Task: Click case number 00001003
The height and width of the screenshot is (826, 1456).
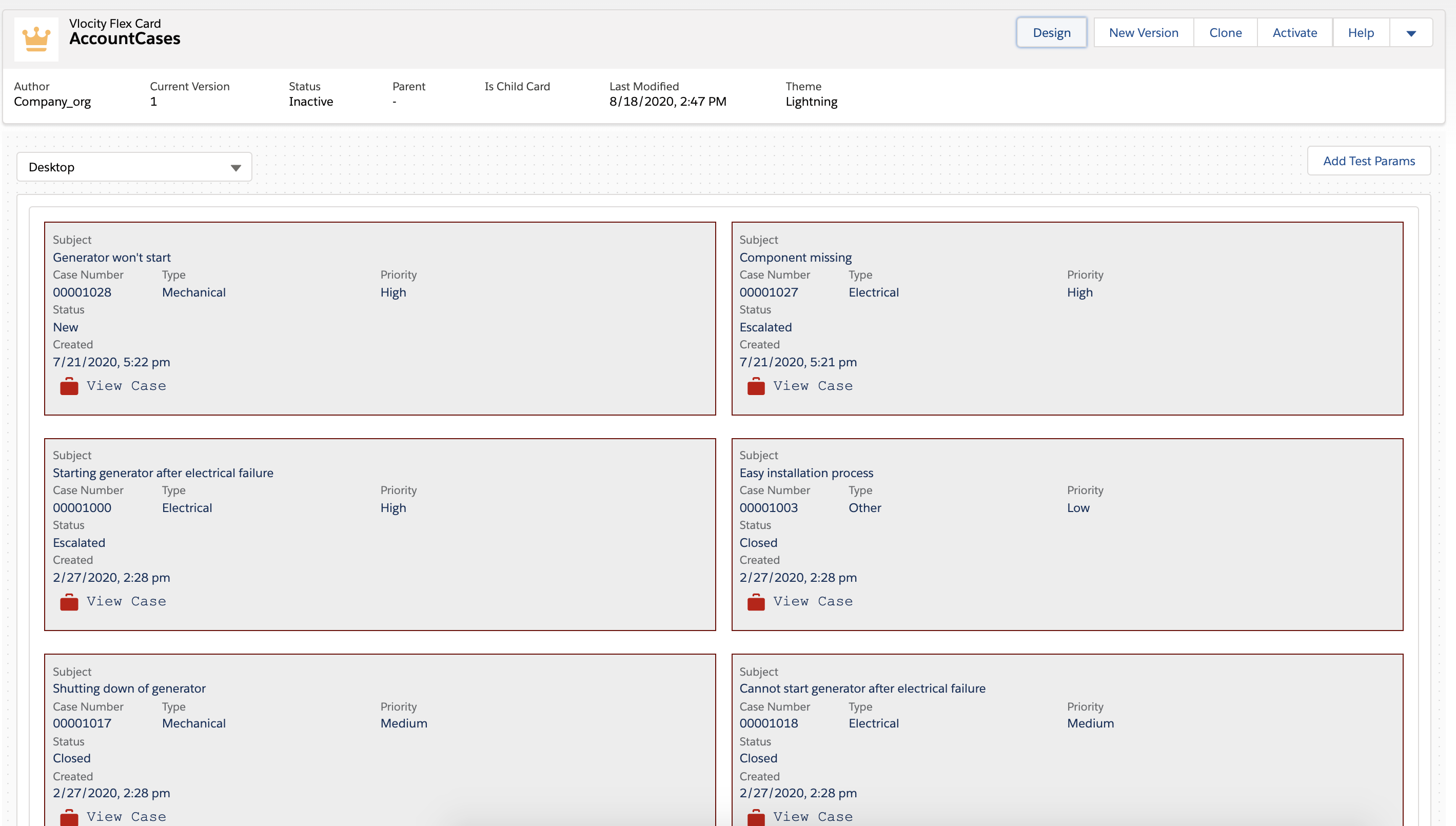Action: pos(769,508)
